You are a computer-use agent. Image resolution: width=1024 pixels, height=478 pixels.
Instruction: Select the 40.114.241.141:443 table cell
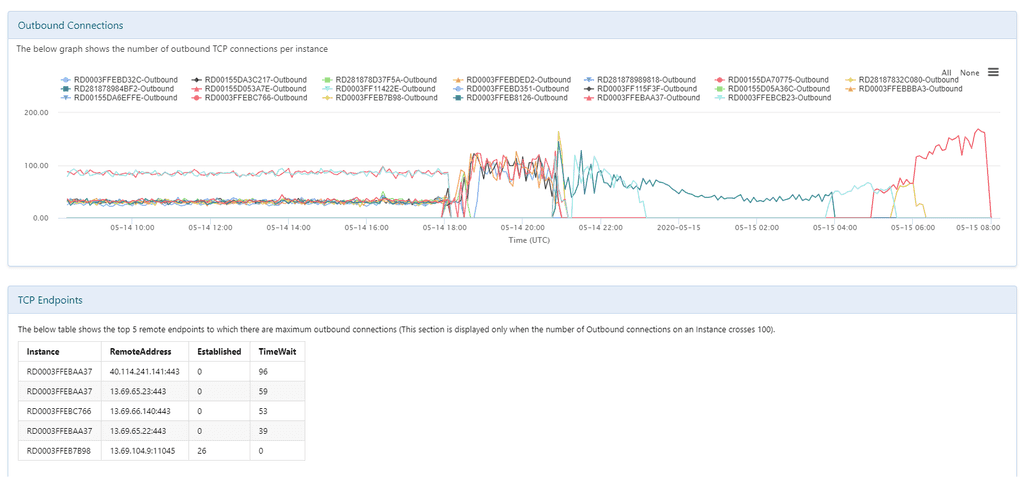(x=146, y=372)
